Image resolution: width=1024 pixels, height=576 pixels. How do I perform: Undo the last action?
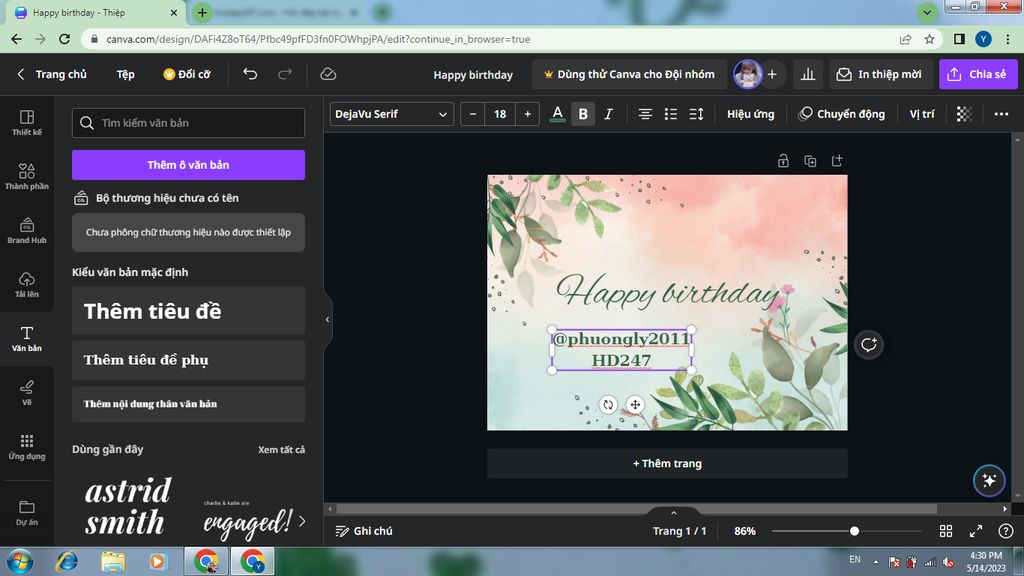coord(250,74)
